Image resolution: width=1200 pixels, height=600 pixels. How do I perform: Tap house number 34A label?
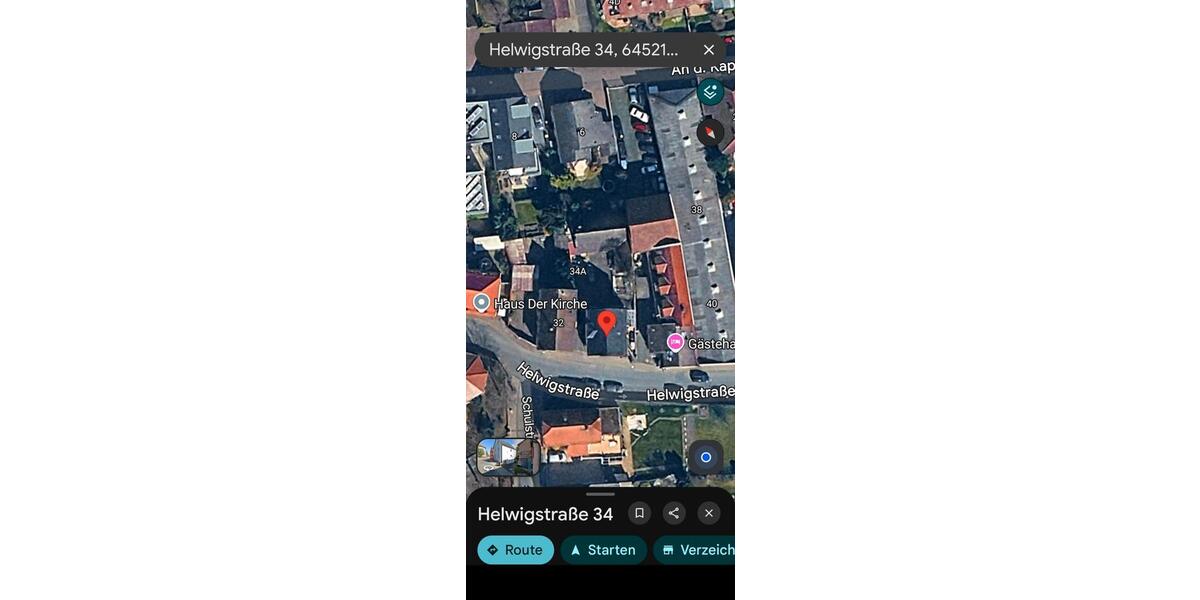click(578, 271)
